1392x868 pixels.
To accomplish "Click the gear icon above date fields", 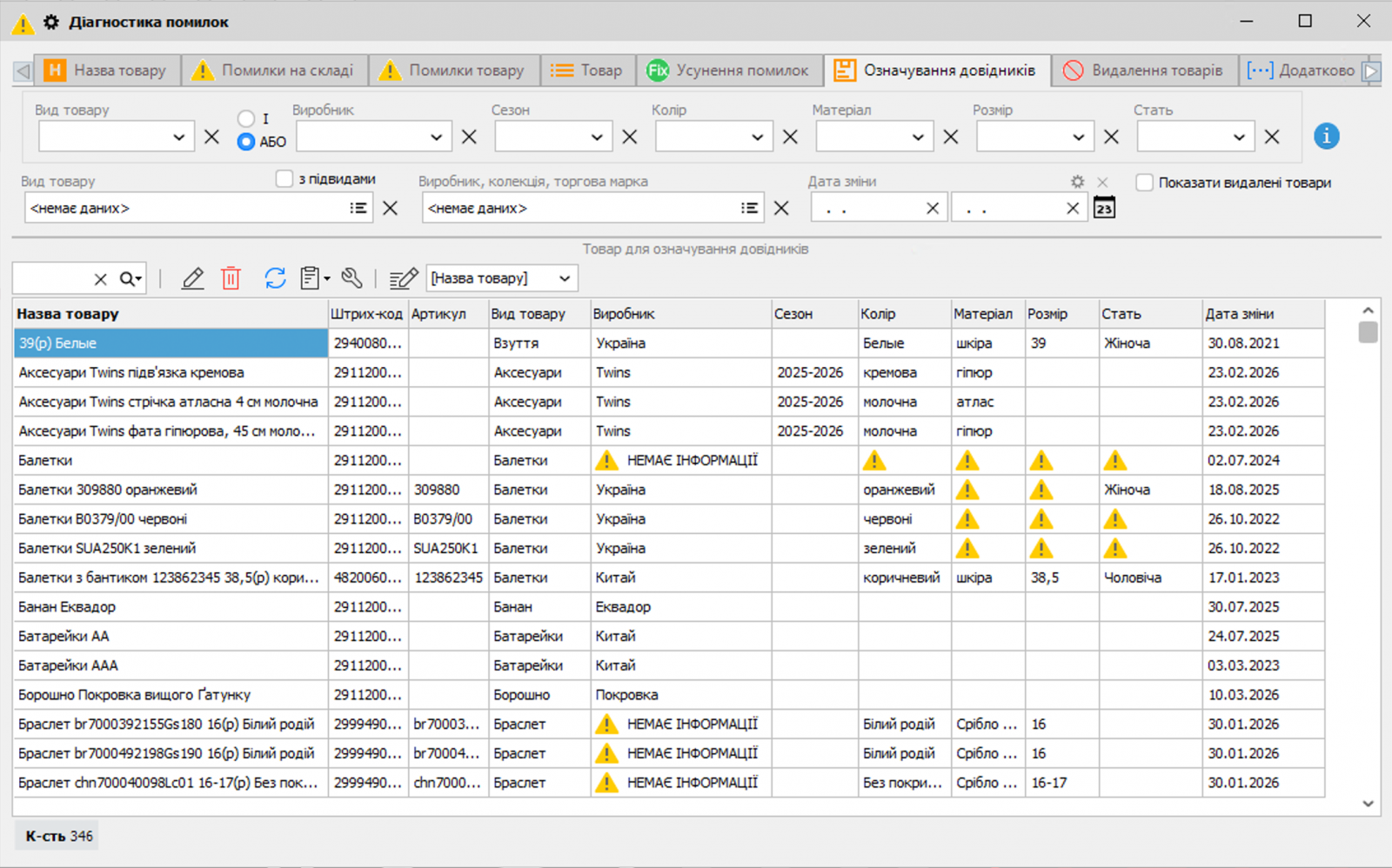I will 1077,182.
